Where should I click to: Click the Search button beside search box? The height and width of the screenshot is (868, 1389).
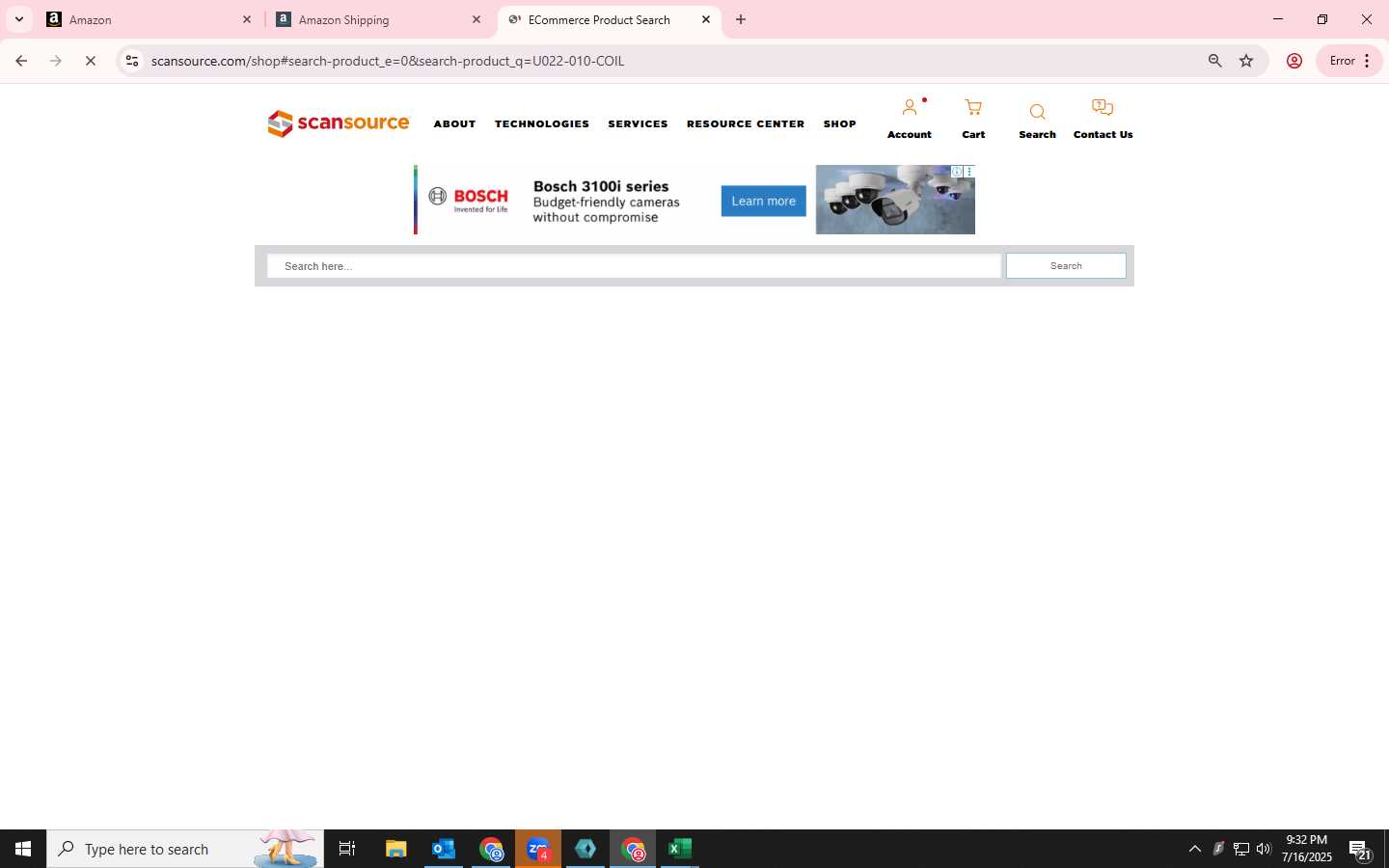pyautogui.click(x=1066, y=266)
